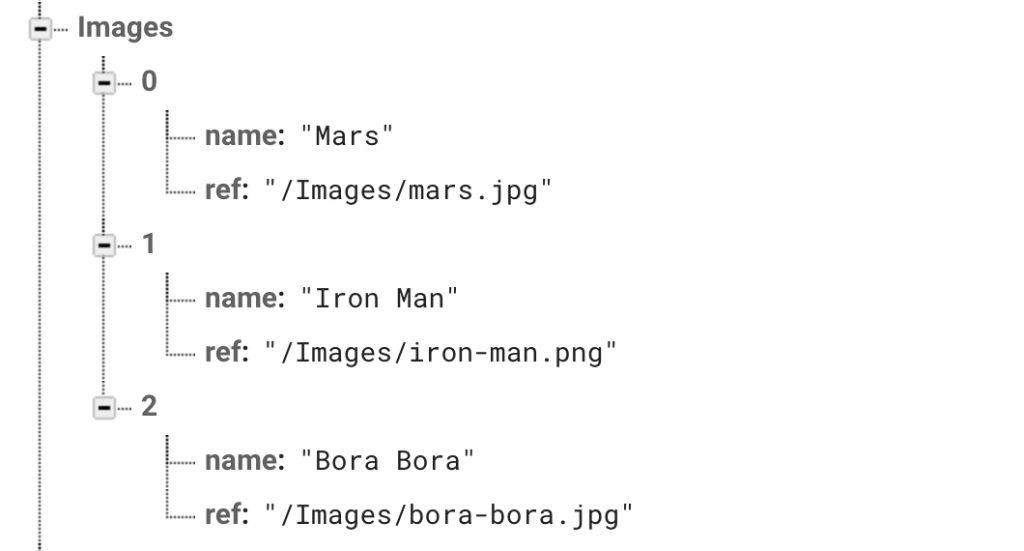Collapse node 2 with minus icon
This screenshot has width=1024, height=551.
coord(104,408)
